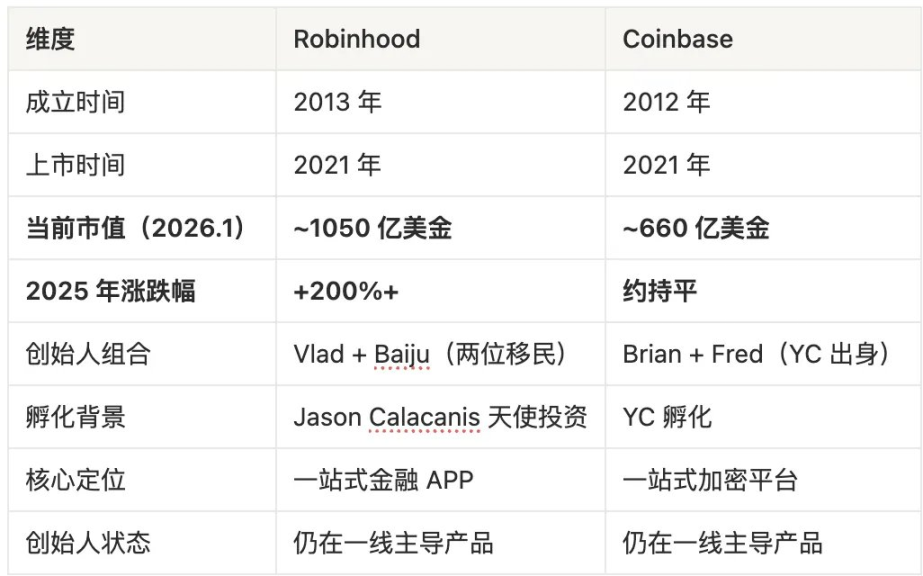
Task: Select the Brian + Fred（YC 出身）cell
Action: (x=756, y=354)
